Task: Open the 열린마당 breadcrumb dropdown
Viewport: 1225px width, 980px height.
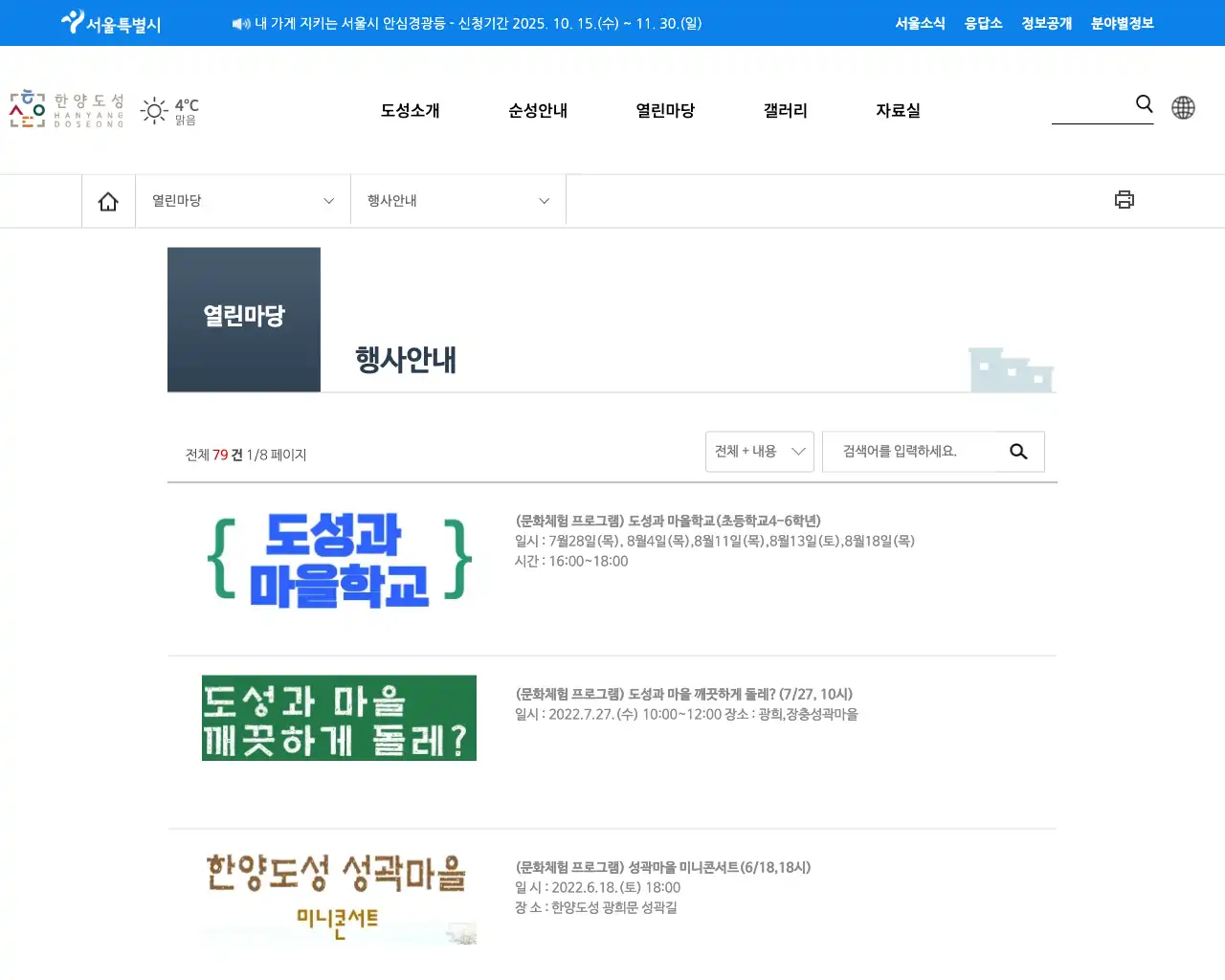Action: click(242, 200)
